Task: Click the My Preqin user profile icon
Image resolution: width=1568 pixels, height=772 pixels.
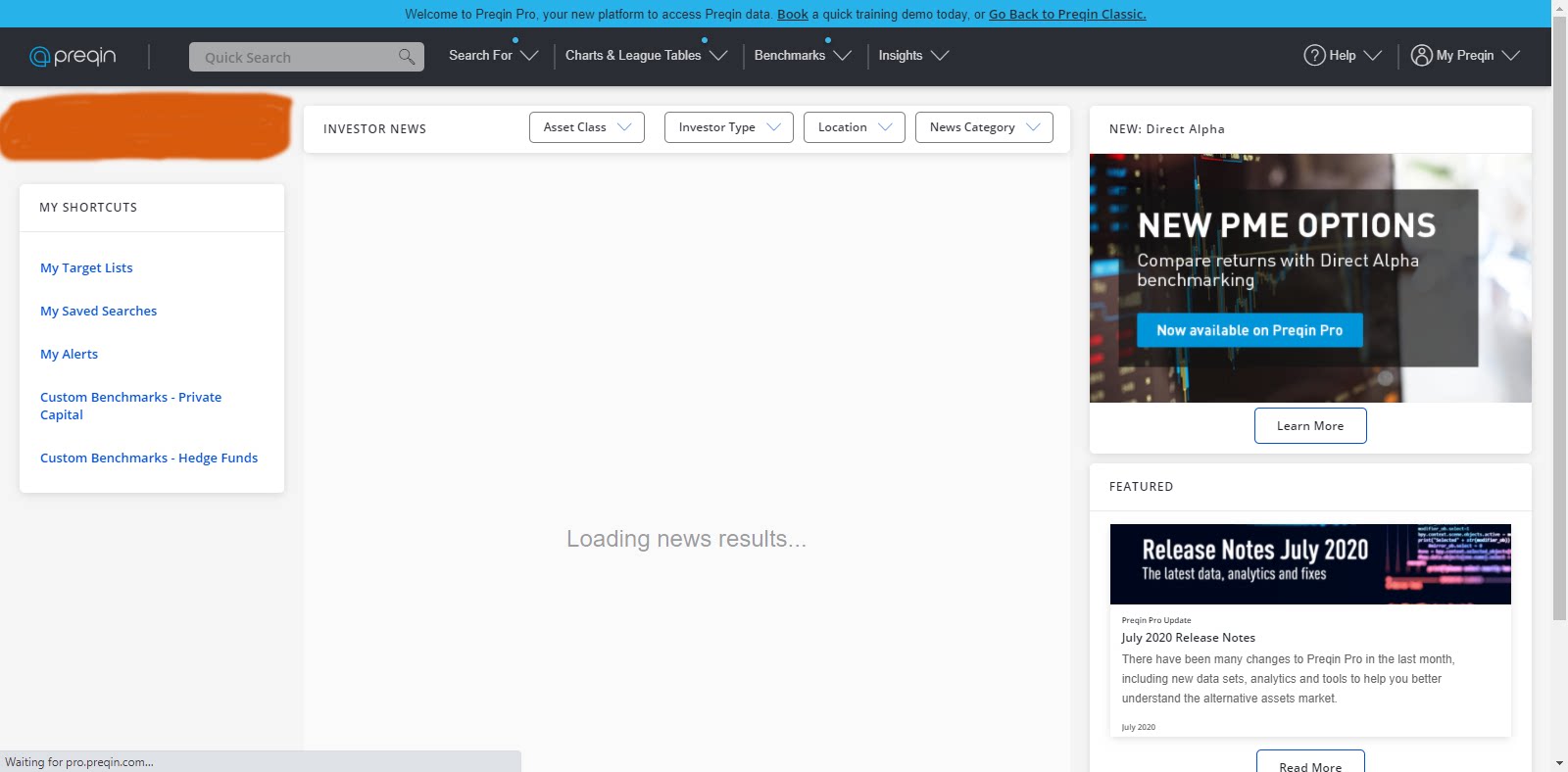Action: pyautogui.click(x=1421, y=56)
